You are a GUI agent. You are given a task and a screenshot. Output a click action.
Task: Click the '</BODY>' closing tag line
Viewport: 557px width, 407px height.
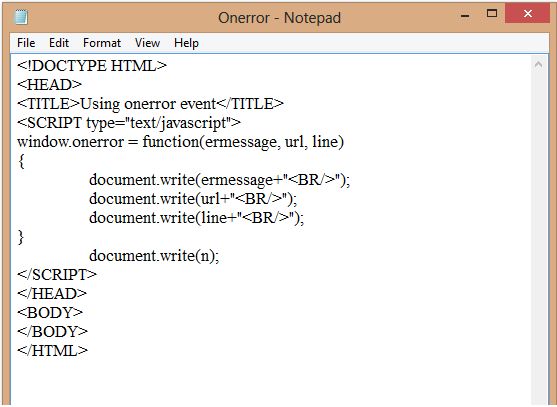click(x=52, y=332)
